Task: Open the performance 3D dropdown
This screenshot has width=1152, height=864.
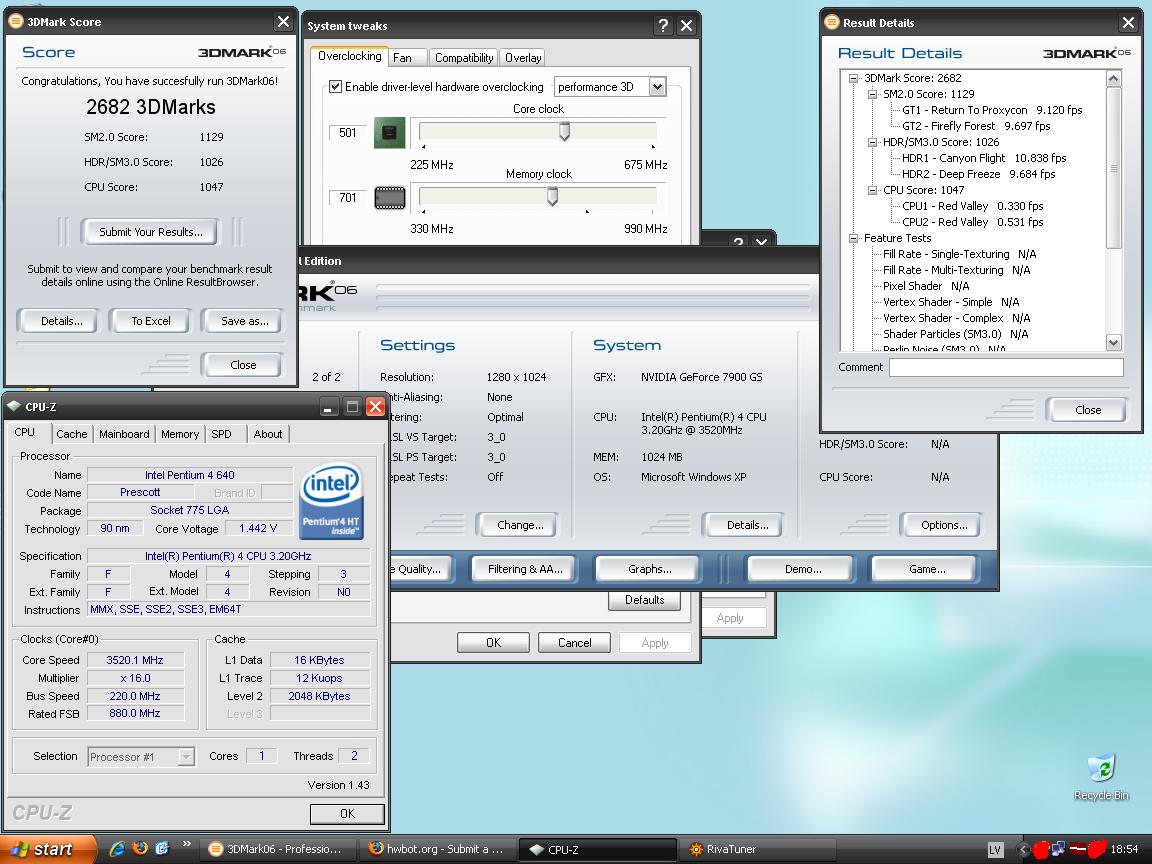Action: click(x=658, y=87)
